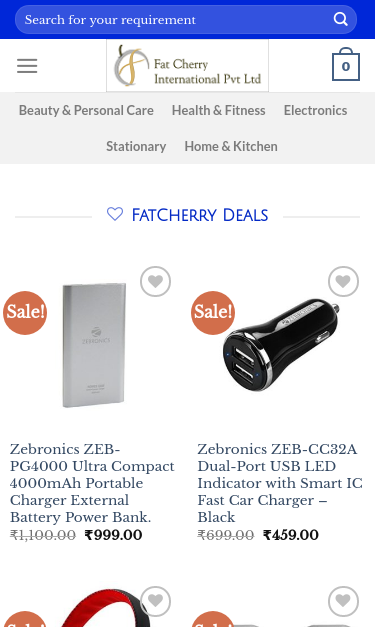
Task: Open the shopping cart showing 0
Action: (346, 64)
